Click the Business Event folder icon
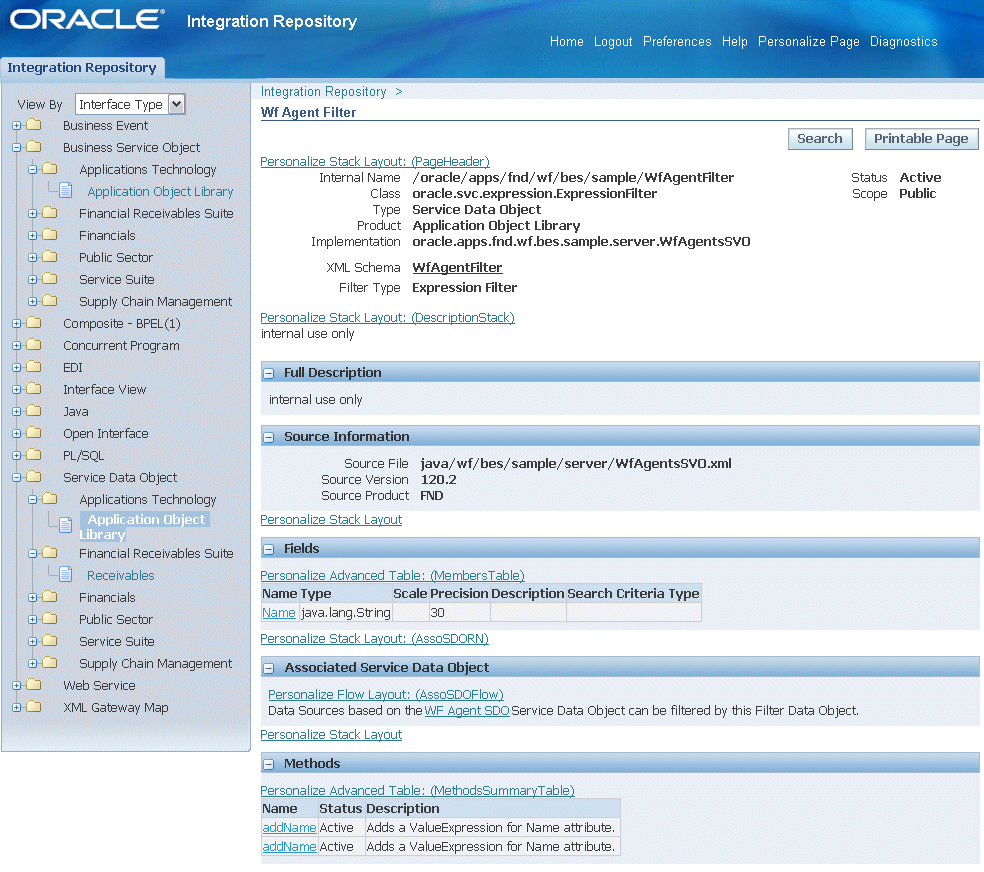Viewport: 984px width, 872px height. coord(34,125)
